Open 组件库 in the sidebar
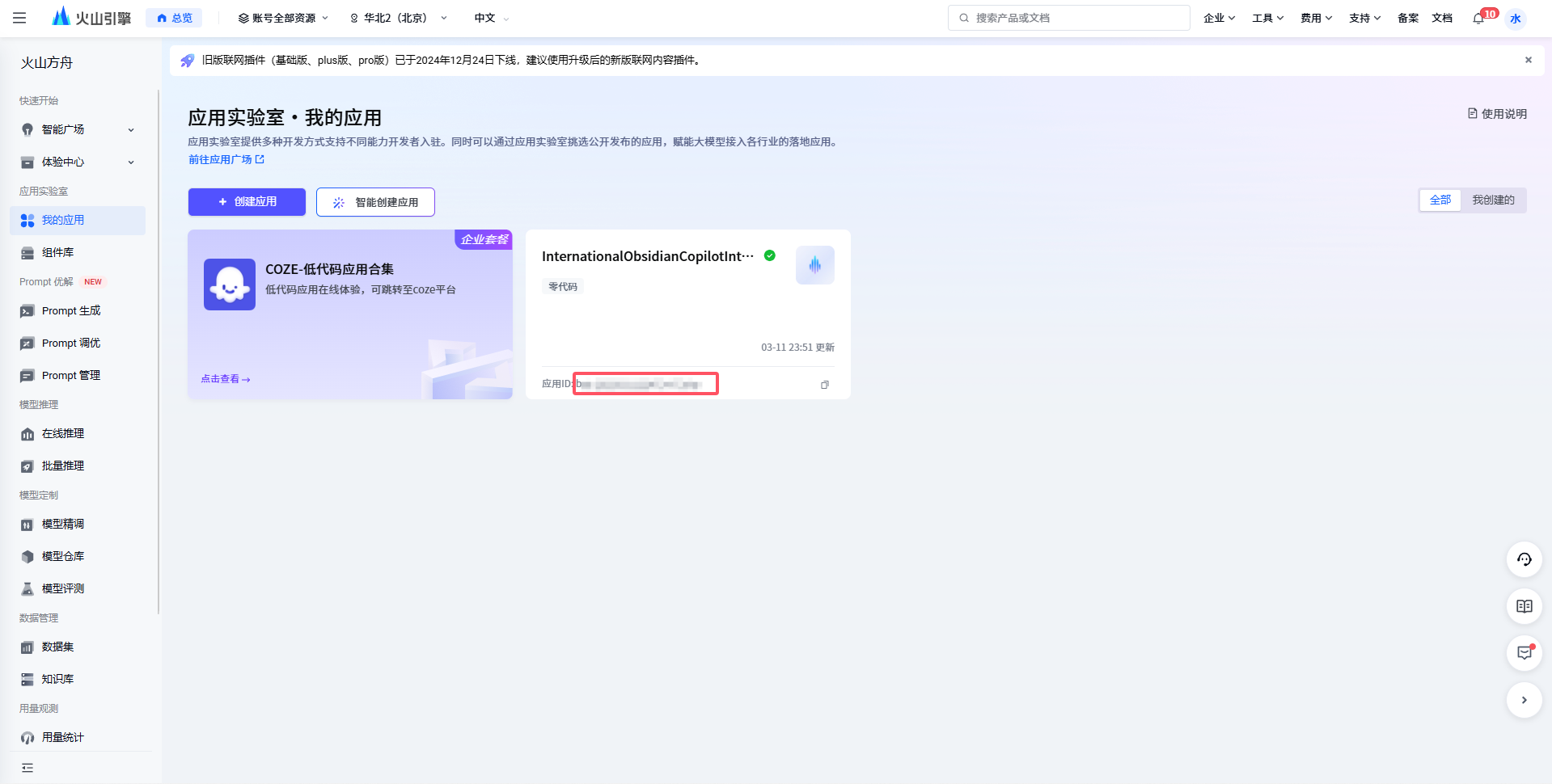 coord(78,252)
